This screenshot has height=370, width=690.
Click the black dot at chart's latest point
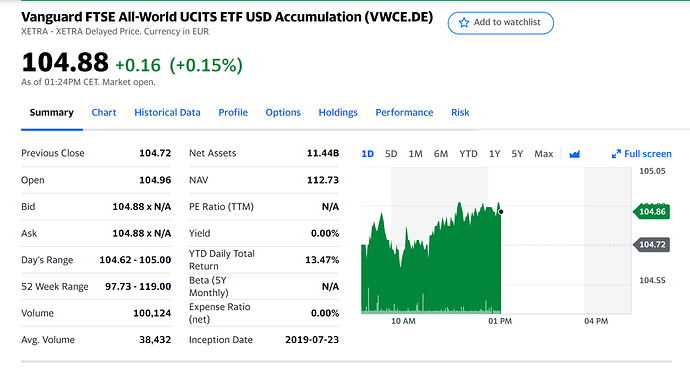(501, 212)
